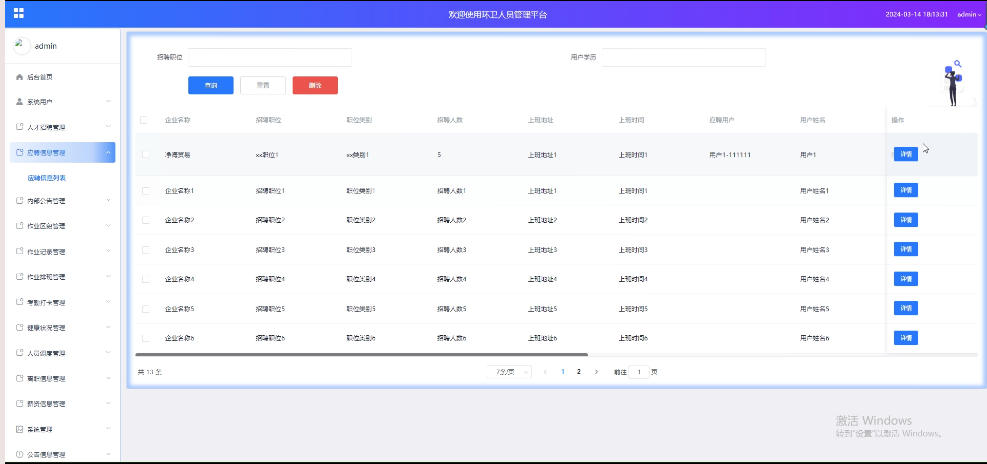Check the box for row 企业名称4
This screenshot has width=987, height=464.
click(145, 279)
